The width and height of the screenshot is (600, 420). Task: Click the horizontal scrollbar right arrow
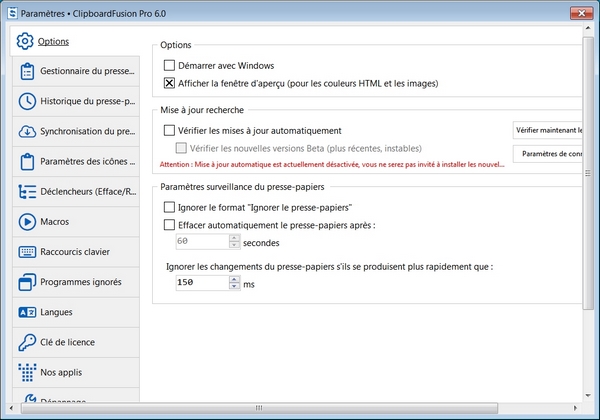[575, 408]
